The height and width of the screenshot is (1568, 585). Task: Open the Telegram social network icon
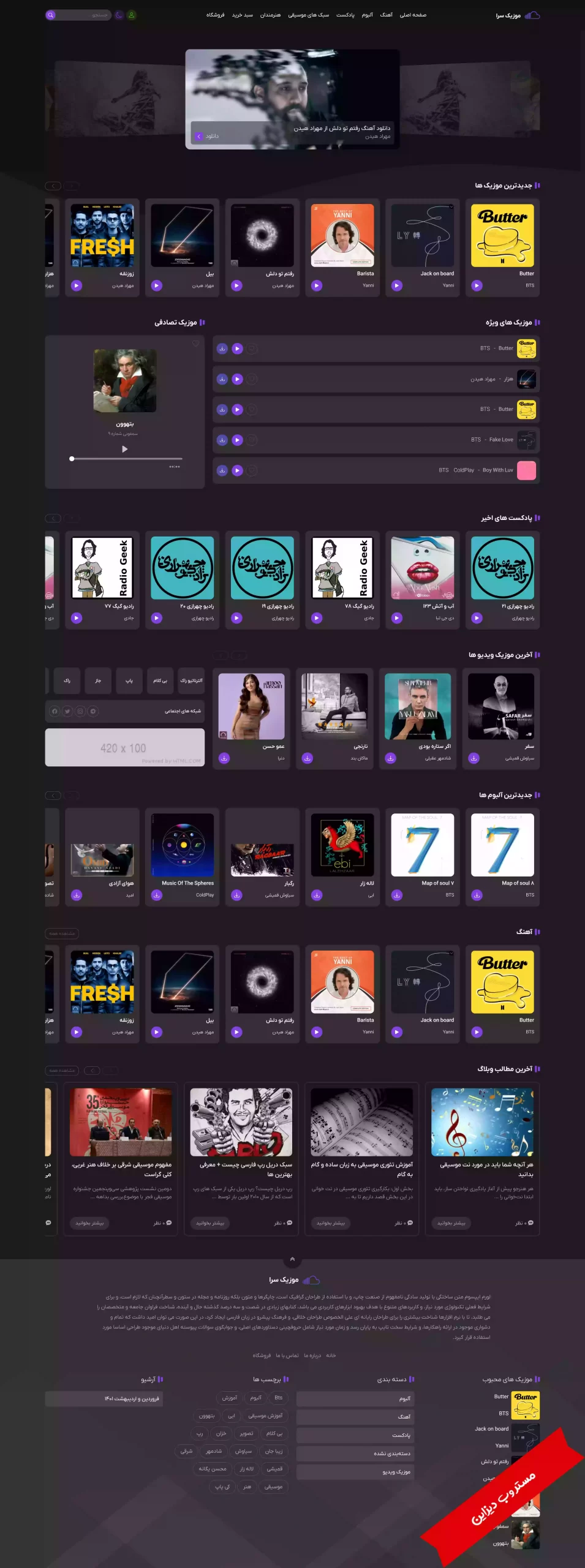tap(93, 711)
